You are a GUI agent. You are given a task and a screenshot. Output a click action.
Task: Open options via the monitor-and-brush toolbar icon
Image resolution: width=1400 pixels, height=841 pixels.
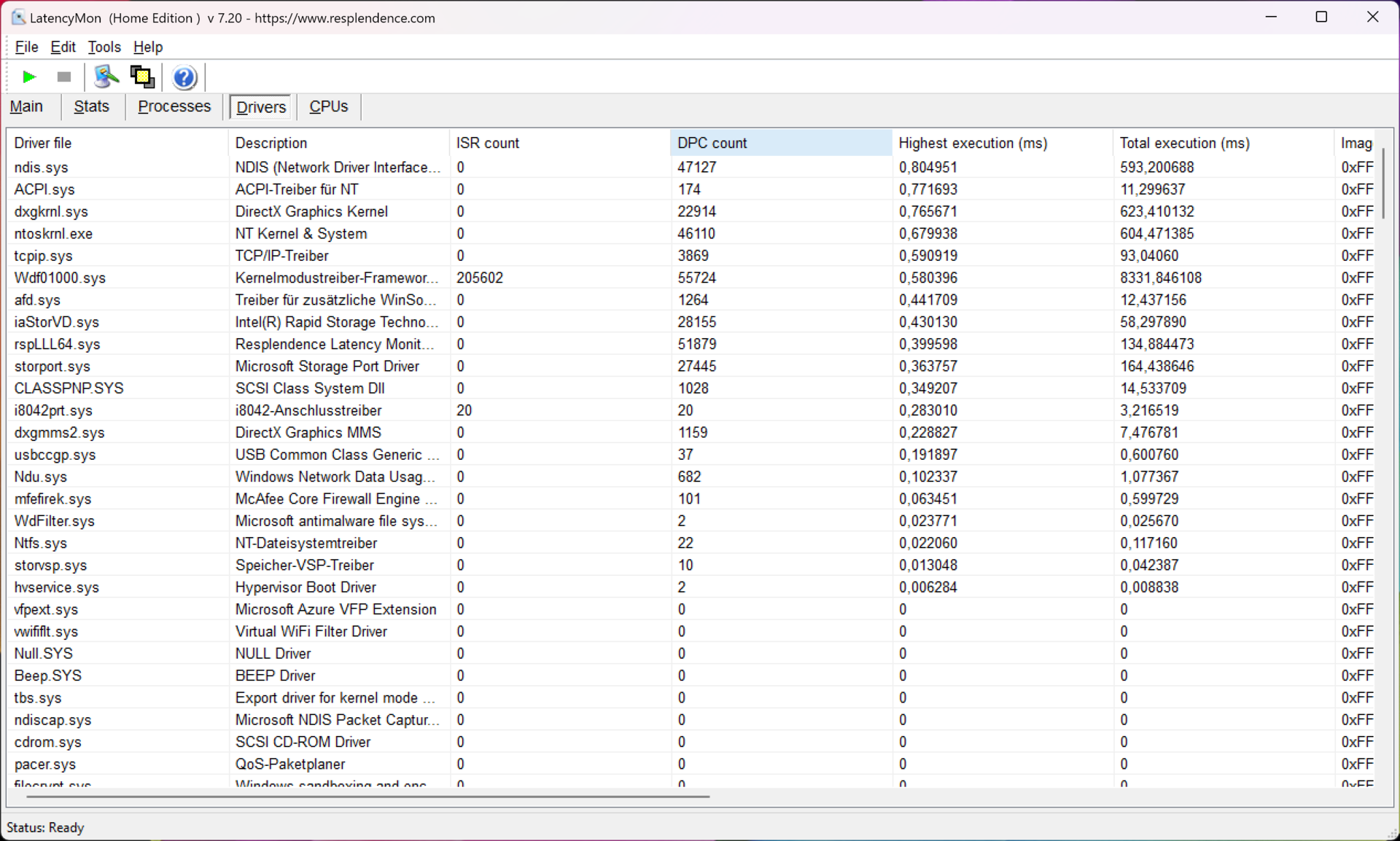coord(106,77)
